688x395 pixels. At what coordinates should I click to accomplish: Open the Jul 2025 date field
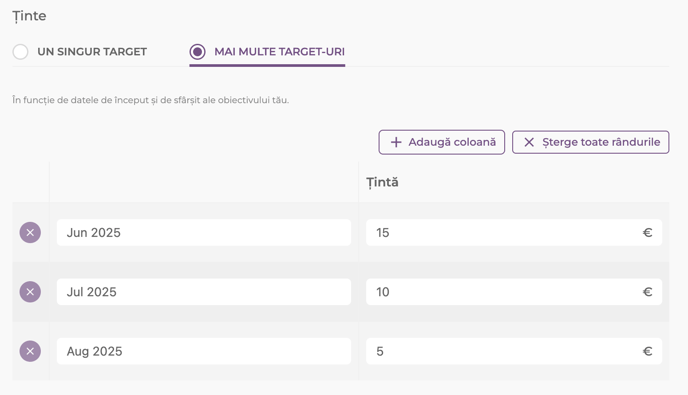204,292
